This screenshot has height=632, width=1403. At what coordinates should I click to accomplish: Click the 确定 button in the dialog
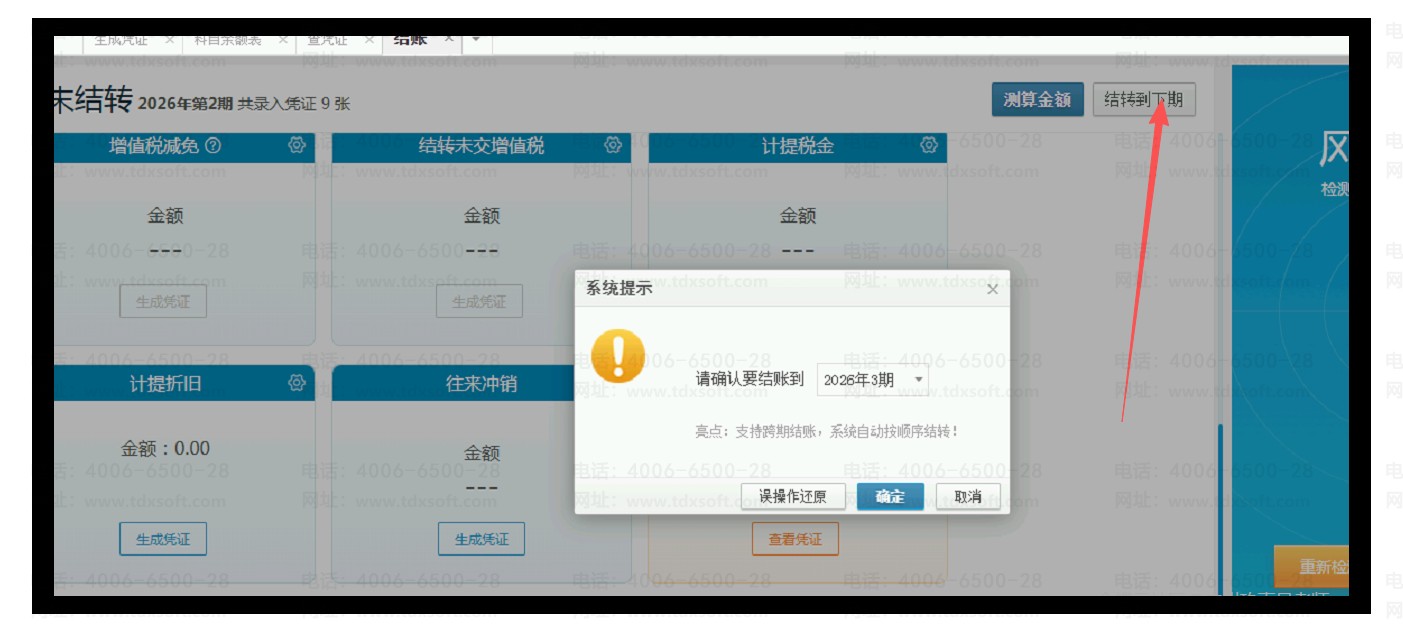(889, 496)
